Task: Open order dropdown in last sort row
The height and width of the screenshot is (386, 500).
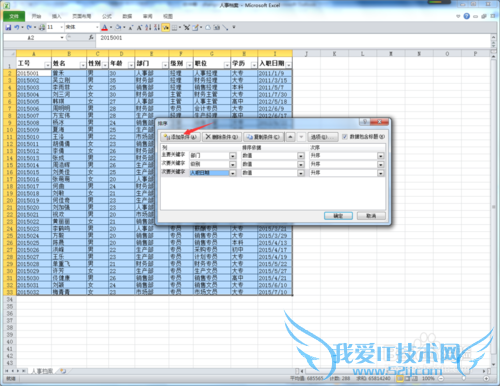Action: pyautogui.click(x=380, y=173)
